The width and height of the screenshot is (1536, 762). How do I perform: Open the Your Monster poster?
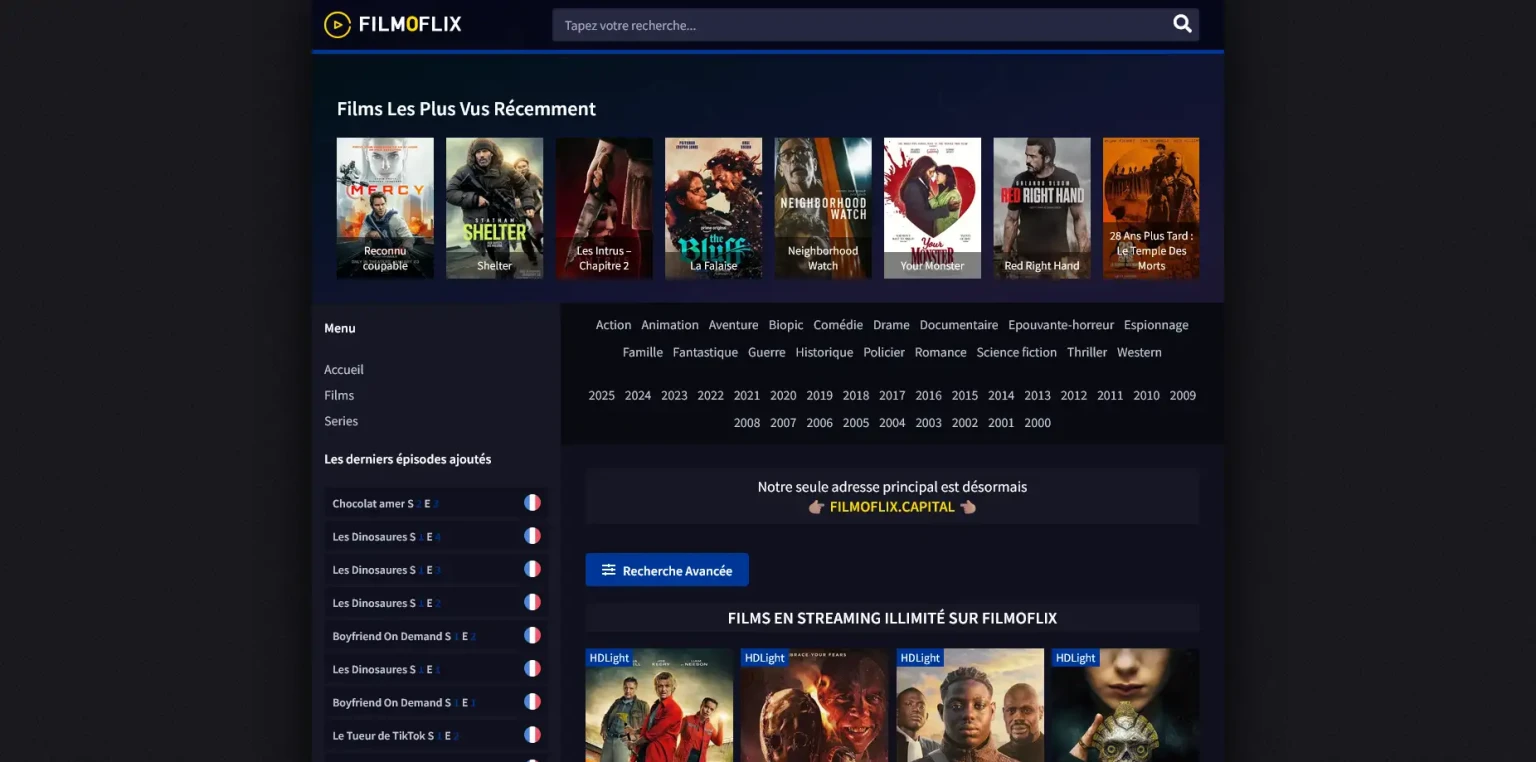[x=932, y=208]
